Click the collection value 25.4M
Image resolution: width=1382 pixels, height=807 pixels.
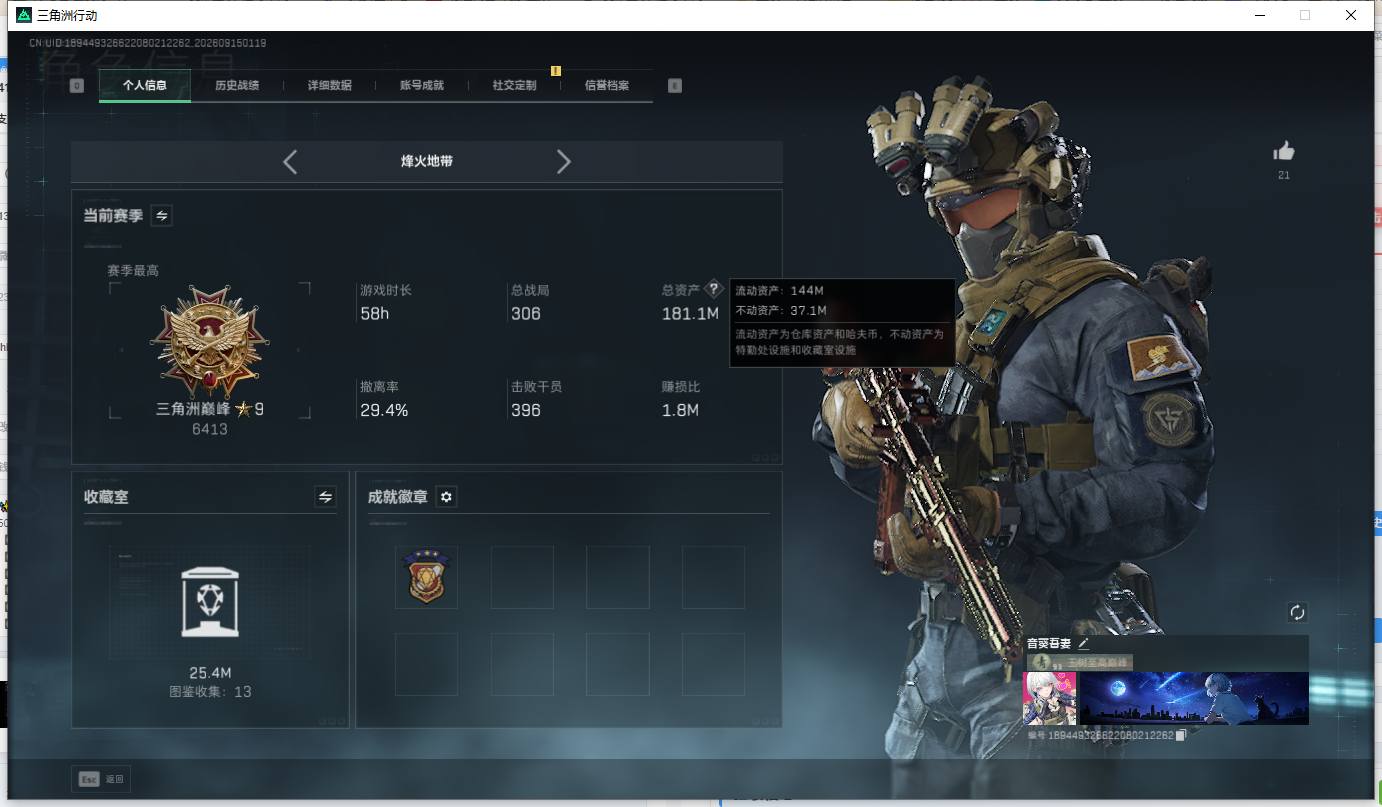click(210, 673)
